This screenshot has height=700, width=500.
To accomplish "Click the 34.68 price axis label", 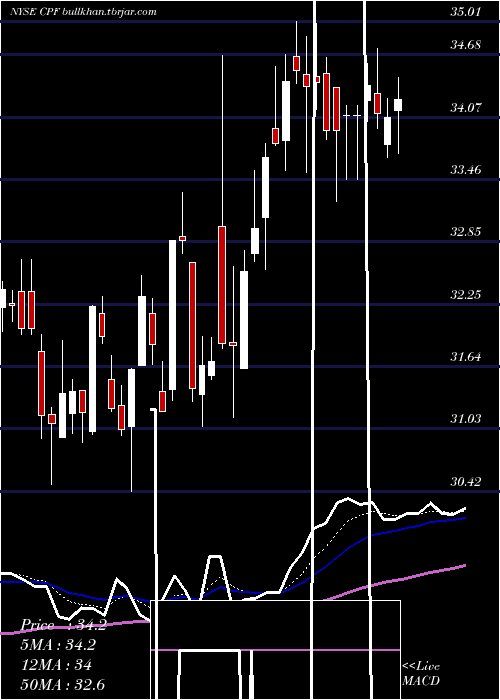I will 466,45.
